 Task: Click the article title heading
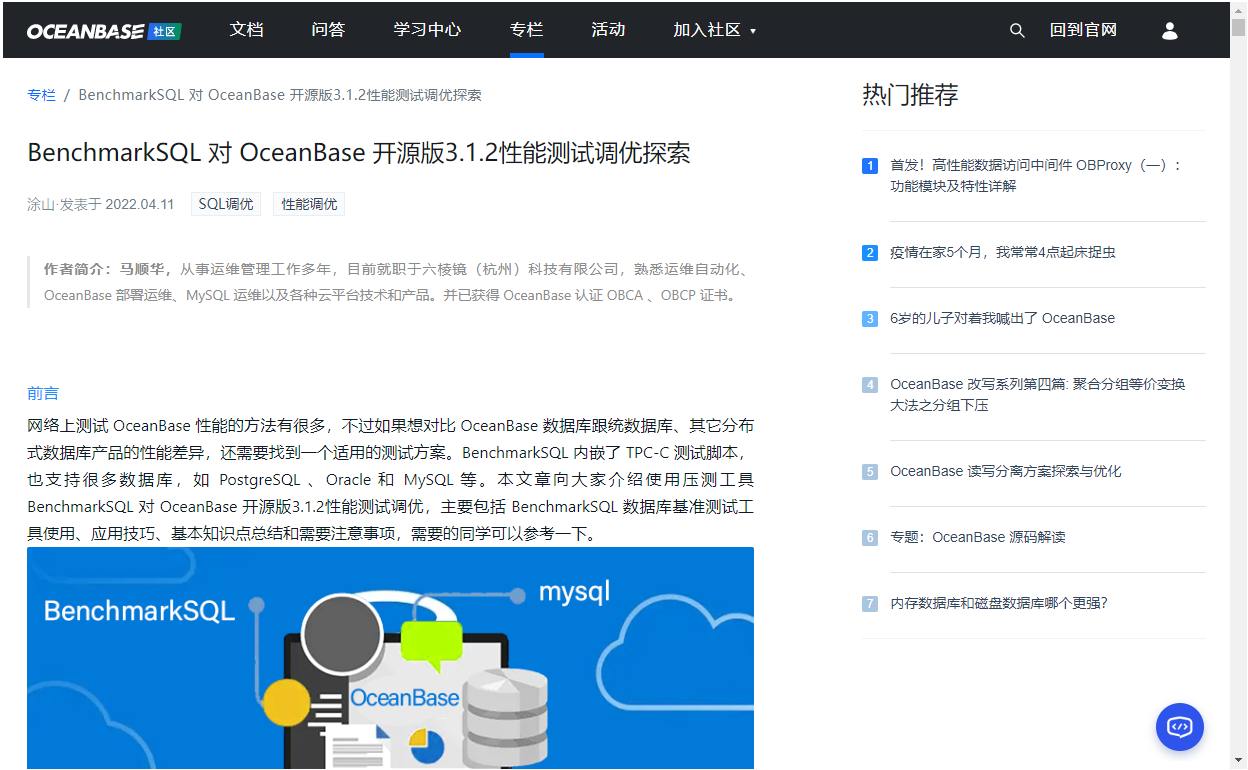point(359,153)
